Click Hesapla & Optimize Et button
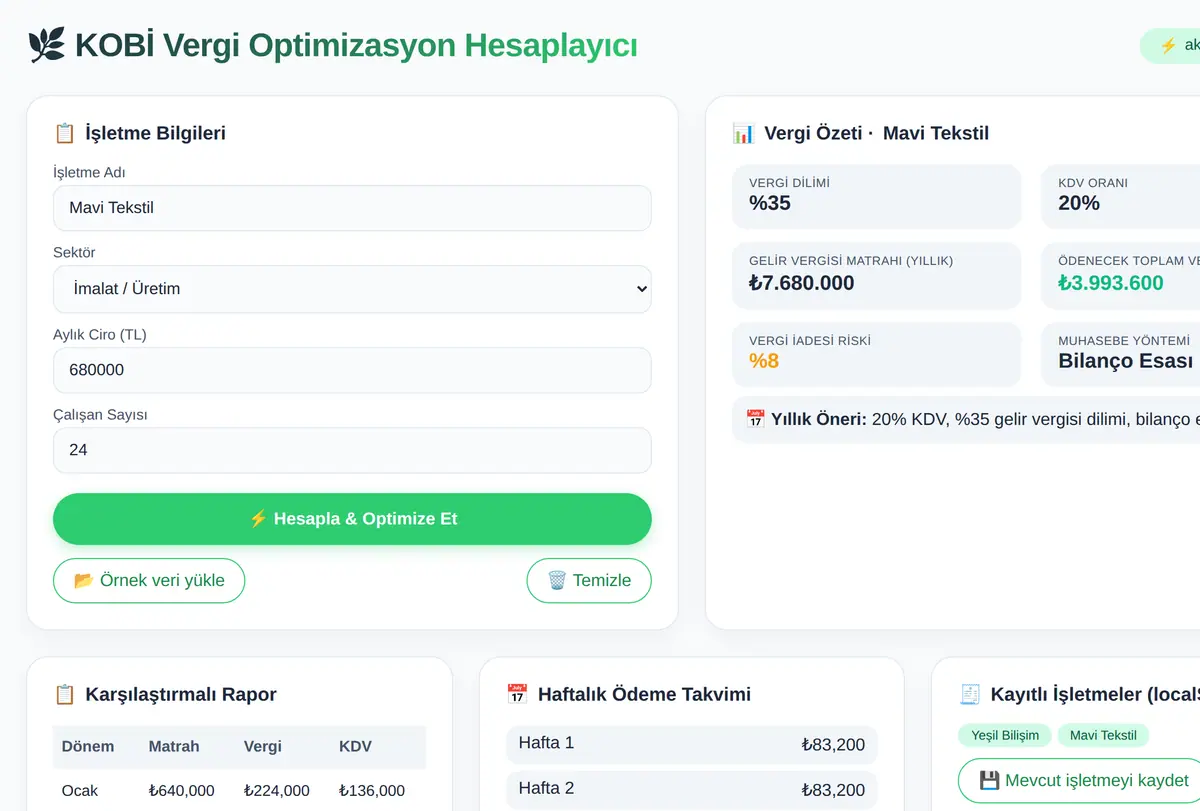Screen dimensions: 1200x811 pos(352,519)
